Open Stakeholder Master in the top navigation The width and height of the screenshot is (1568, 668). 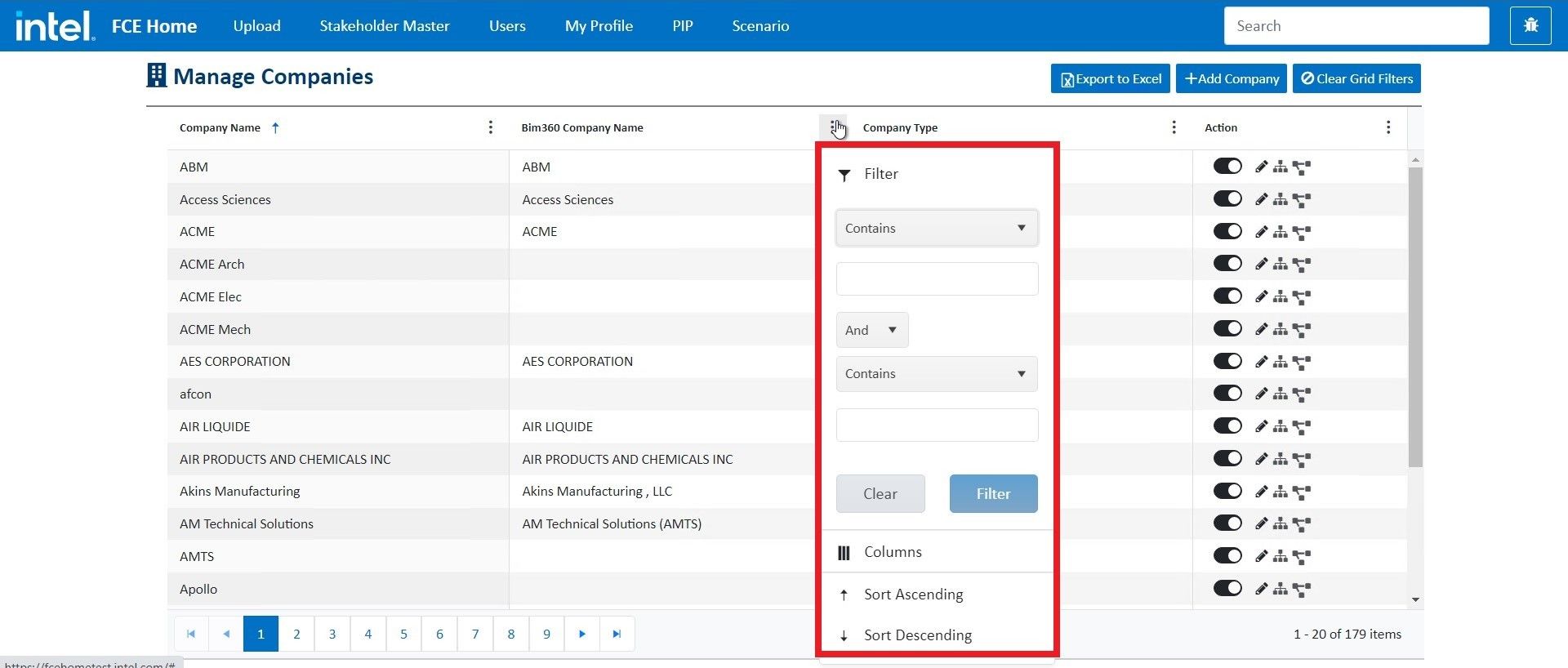coord(384,26)
